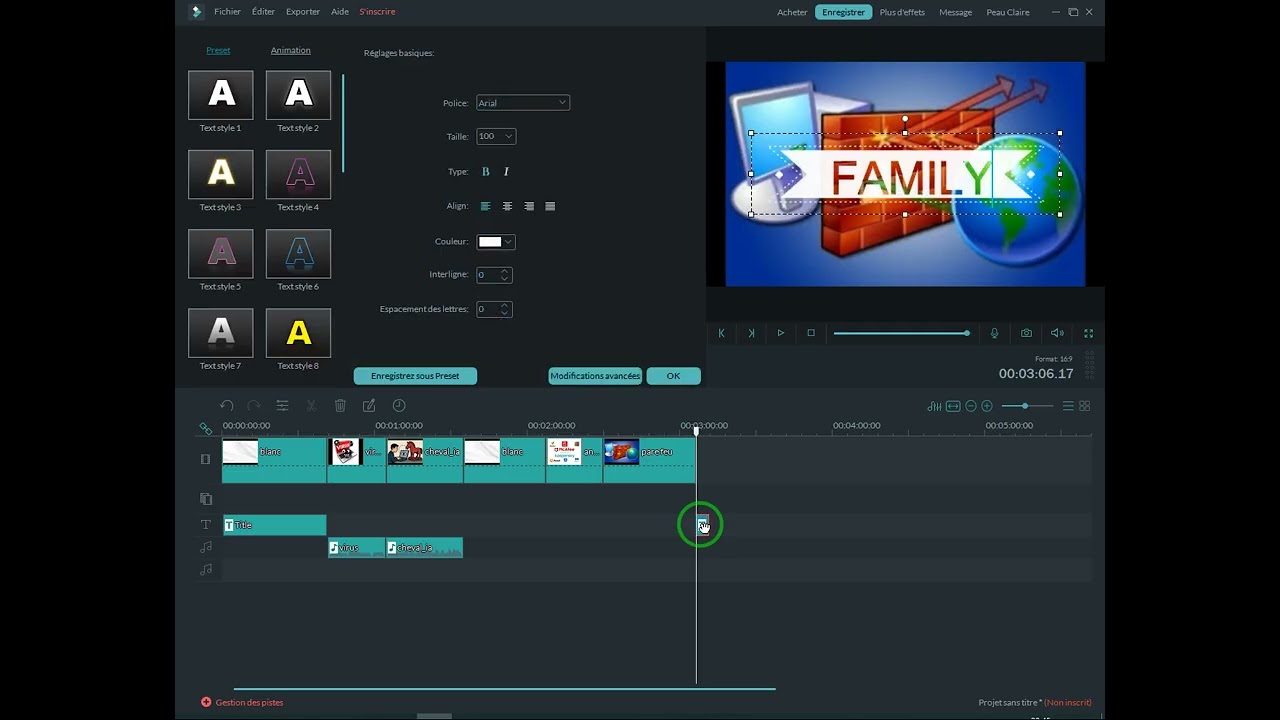Click the edit pencil icon in timeline toolbar
1280x720 pixels.
point(369,406)
